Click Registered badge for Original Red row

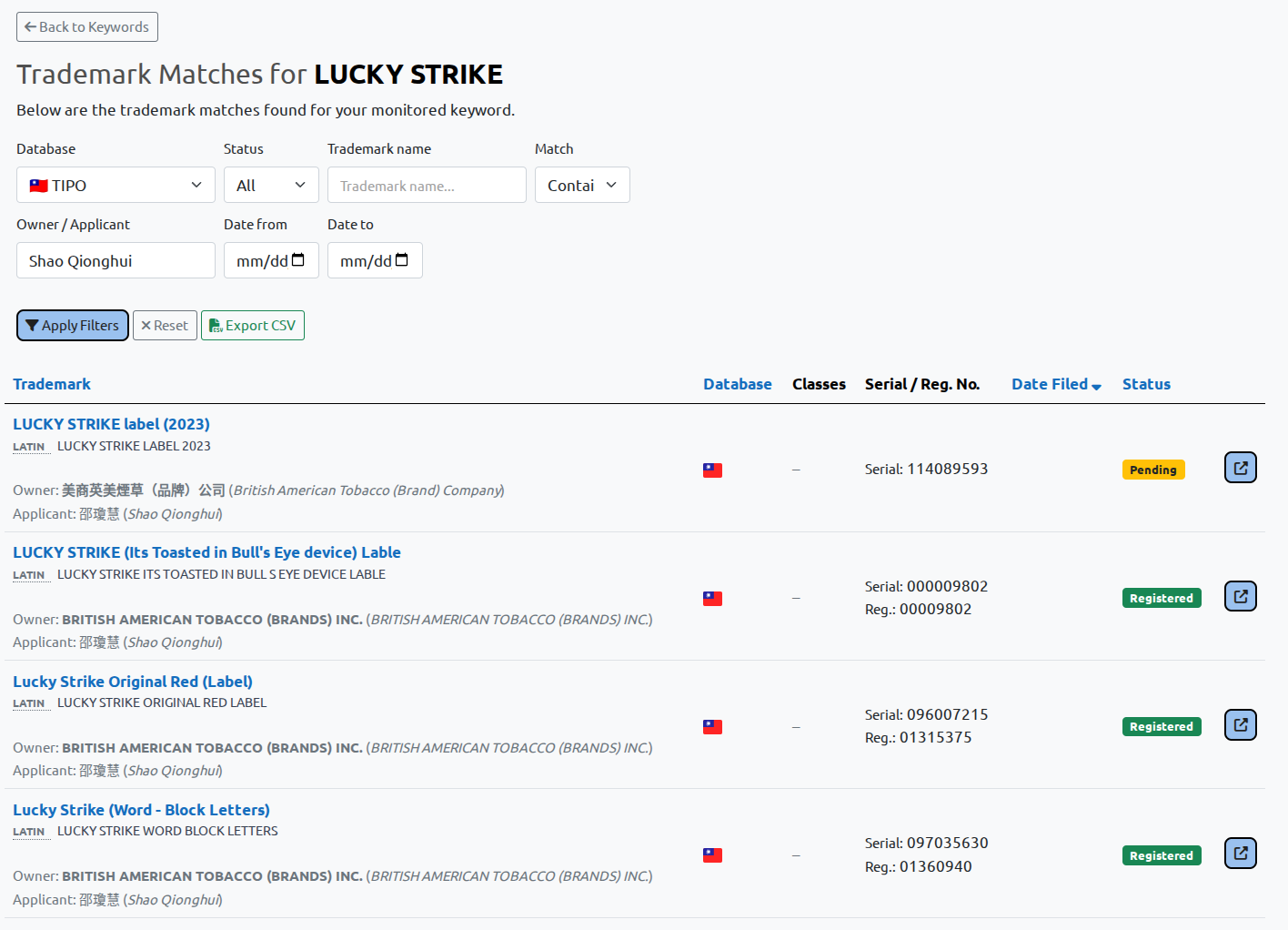(x=1162, y=726)
